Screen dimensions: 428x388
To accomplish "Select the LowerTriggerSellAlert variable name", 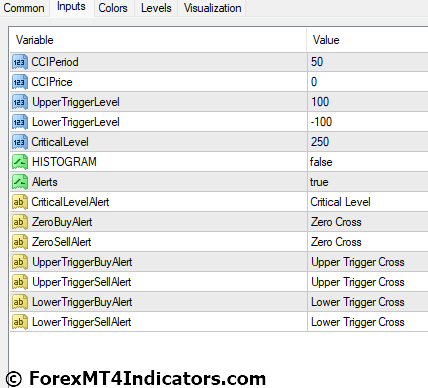I will tap(82, 322).
